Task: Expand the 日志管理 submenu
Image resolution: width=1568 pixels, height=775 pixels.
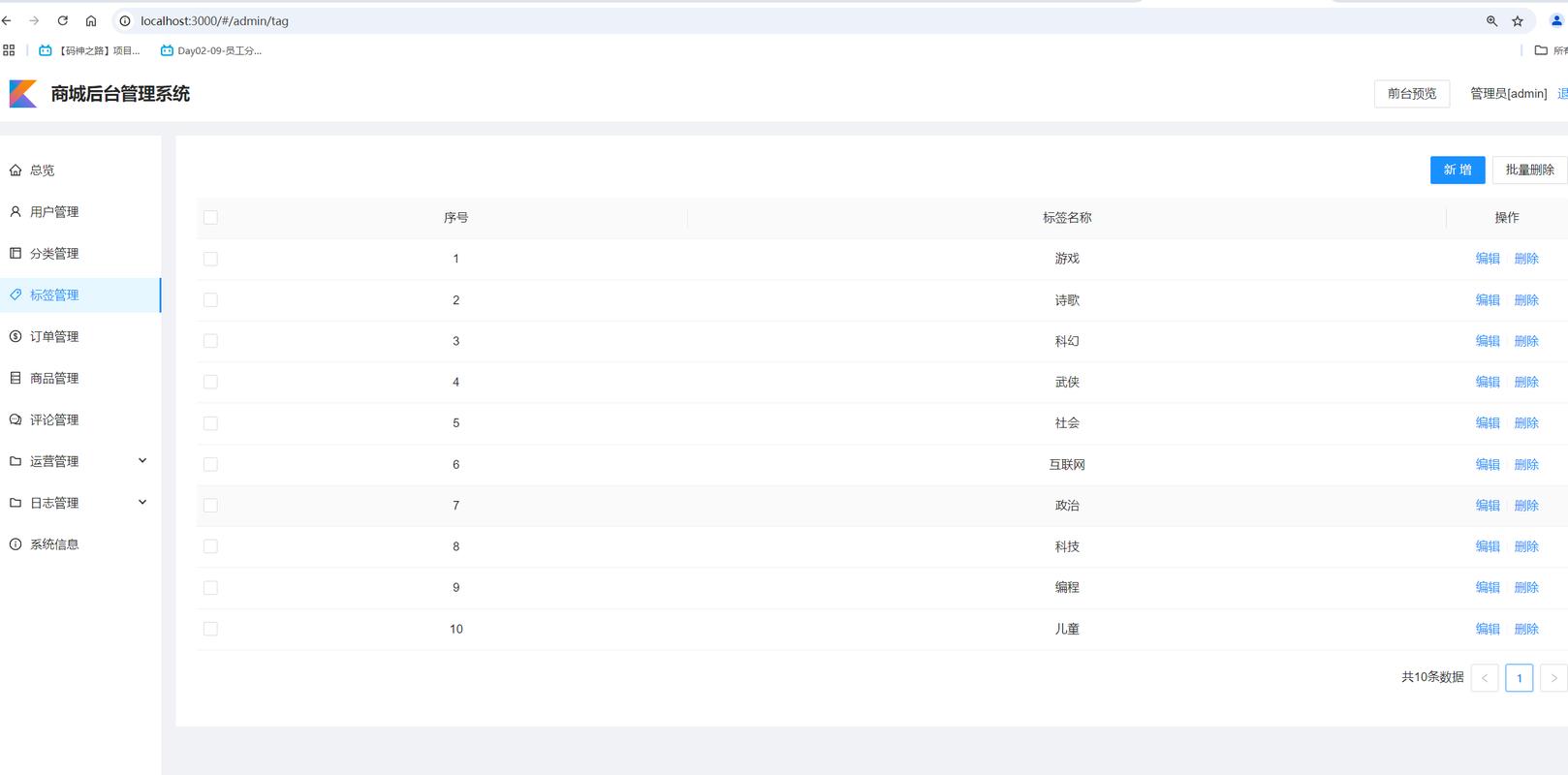Action: point(80,503)
